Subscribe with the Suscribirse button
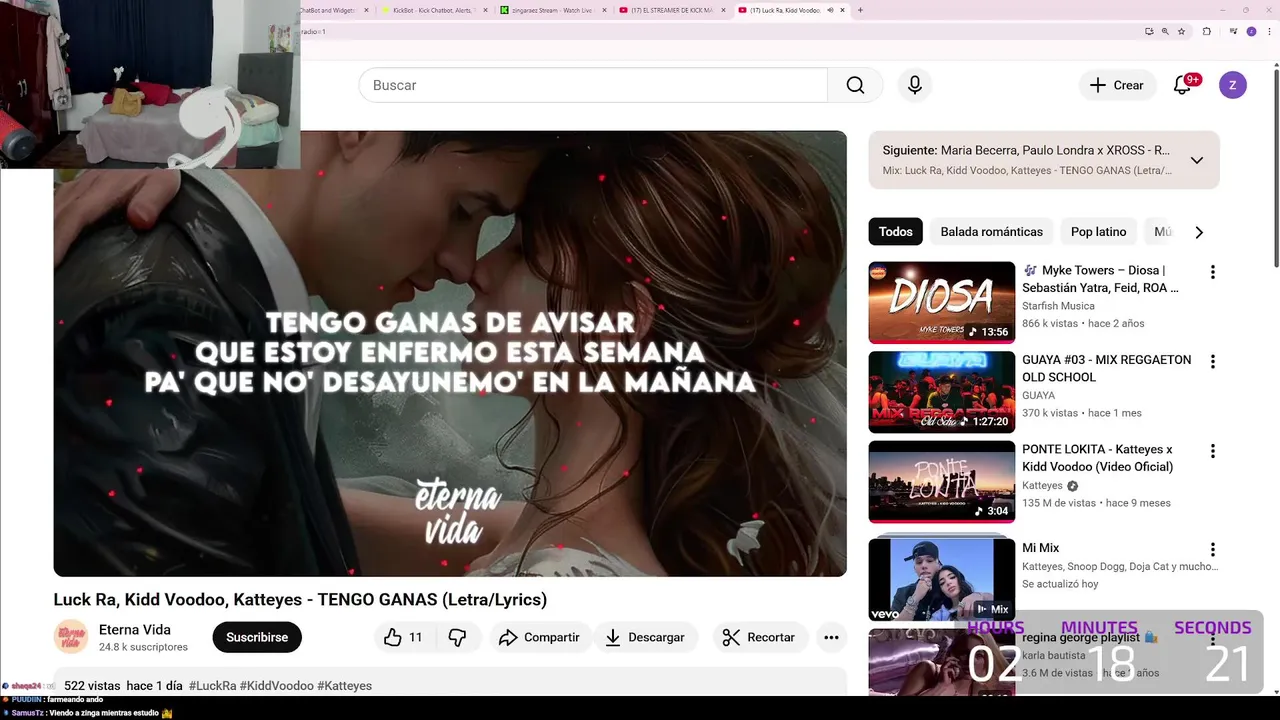The image size is (1280, 720). [x=257, y=637]
